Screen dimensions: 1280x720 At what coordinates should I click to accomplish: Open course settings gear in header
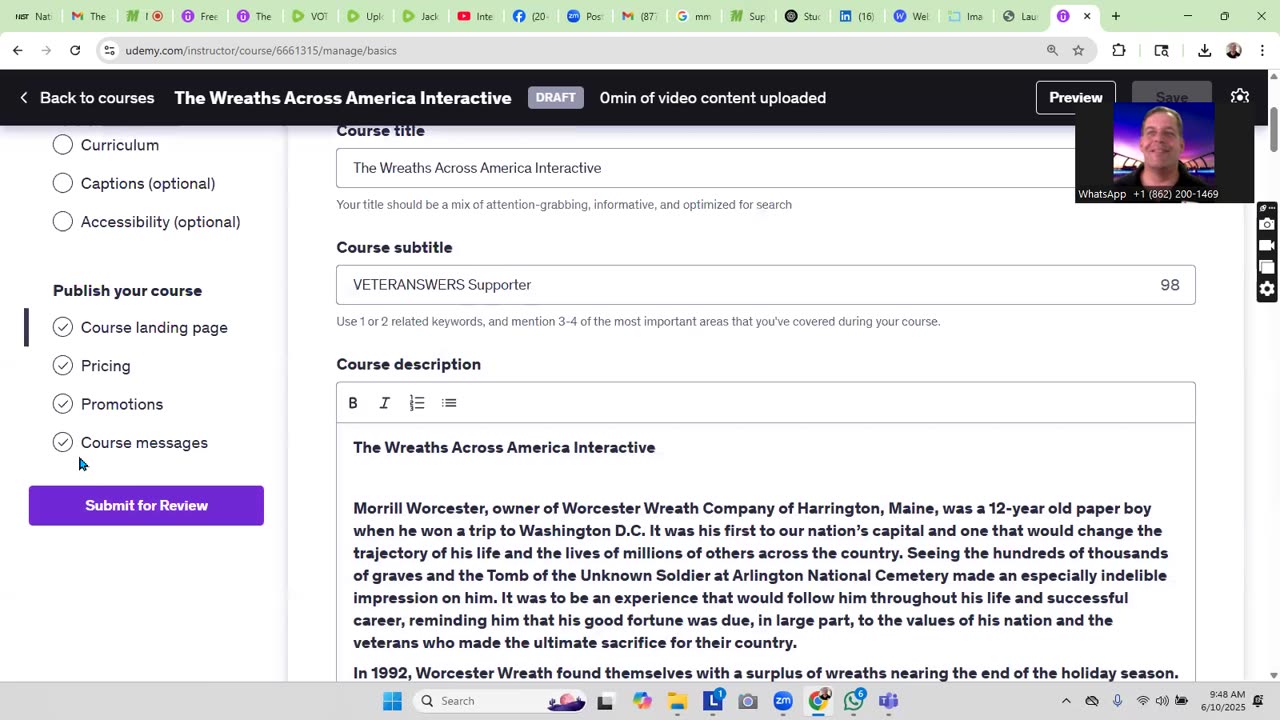click(x=1240, y=97)
